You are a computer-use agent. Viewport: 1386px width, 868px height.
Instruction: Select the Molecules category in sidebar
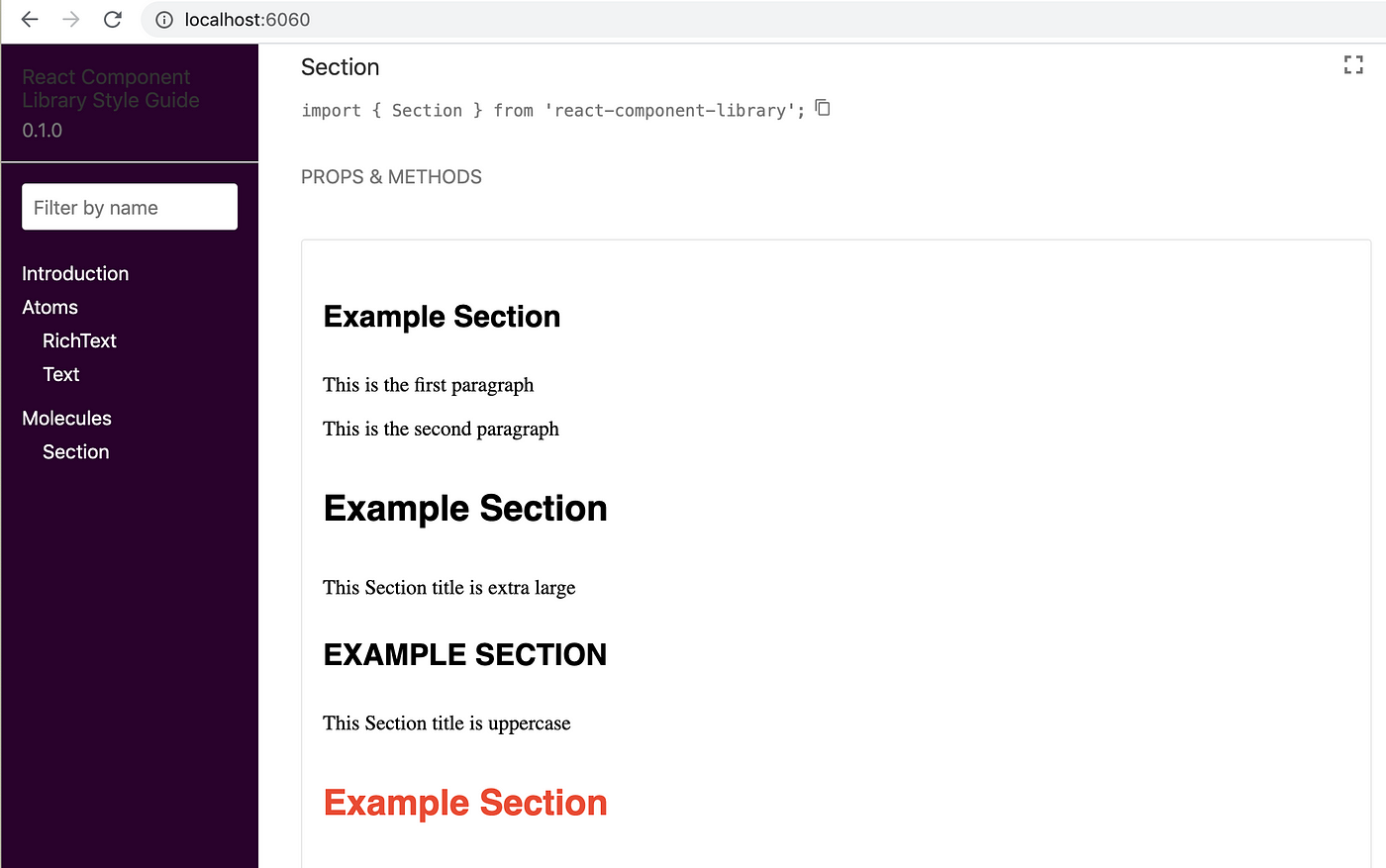pyautogui.click(x=66, y=418)
